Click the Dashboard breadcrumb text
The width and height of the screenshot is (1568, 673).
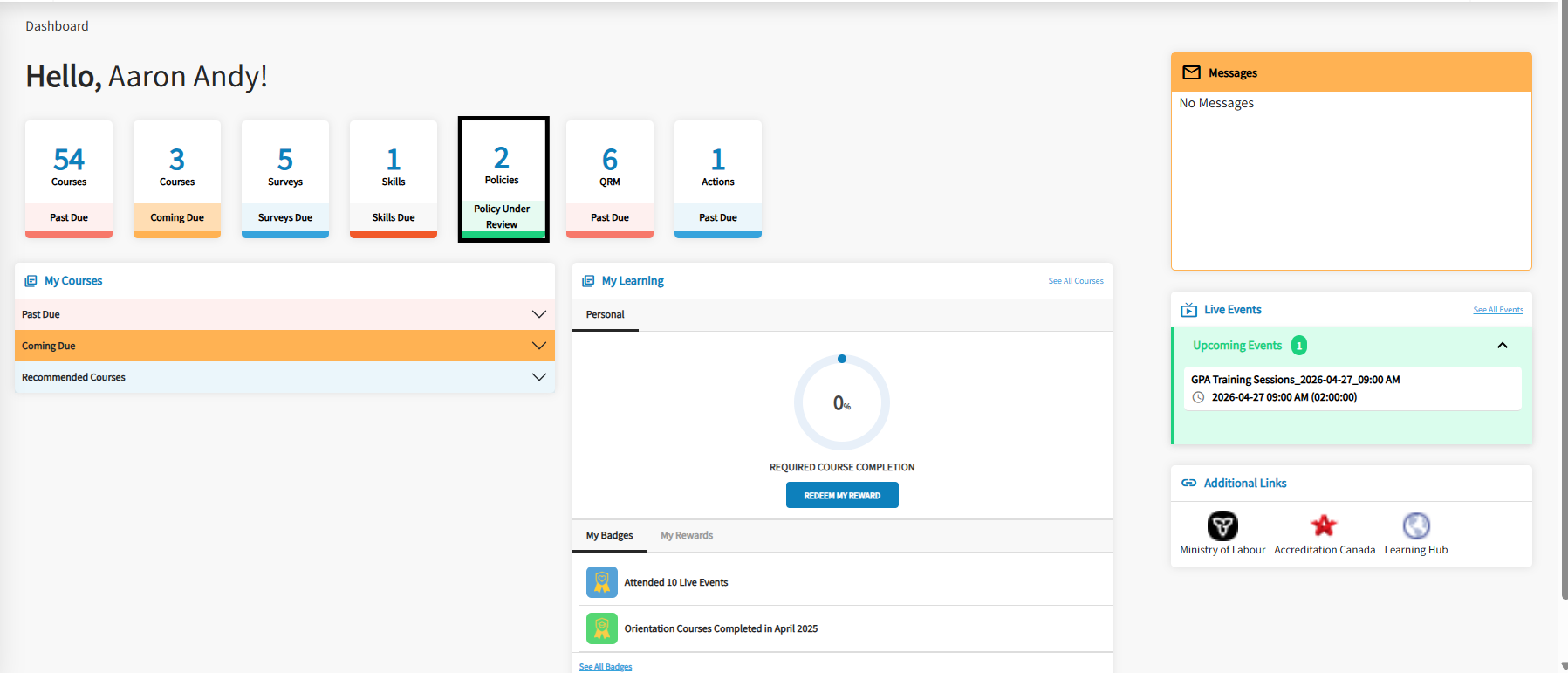(57, 26)
